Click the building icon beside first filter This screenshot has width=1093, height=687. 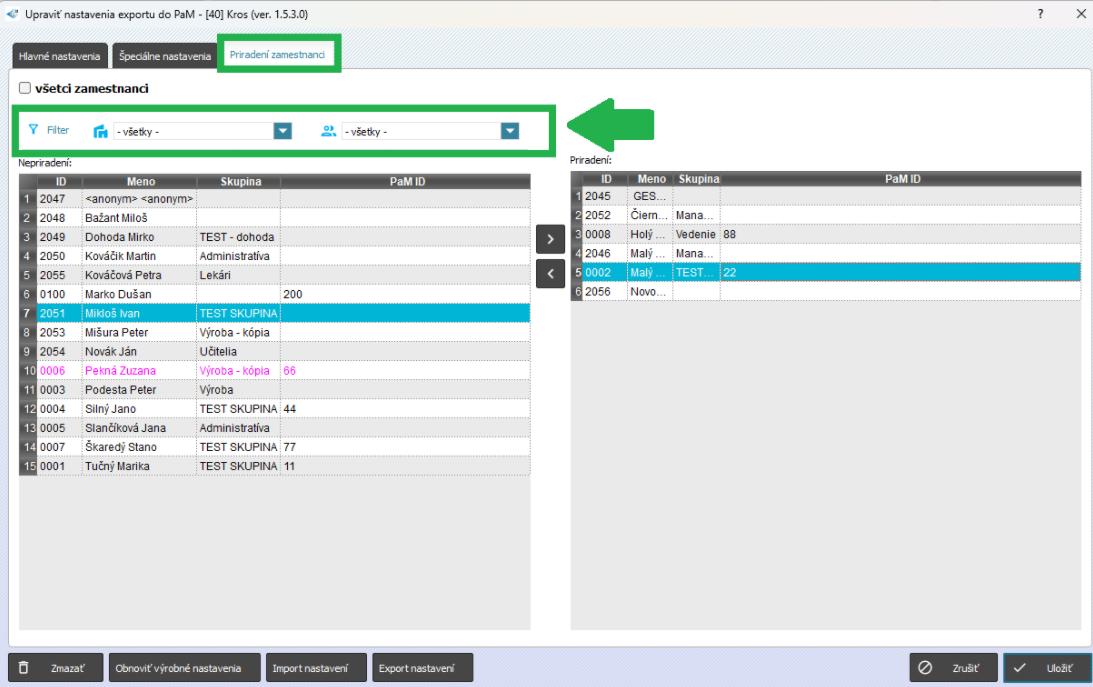(99, 131)
